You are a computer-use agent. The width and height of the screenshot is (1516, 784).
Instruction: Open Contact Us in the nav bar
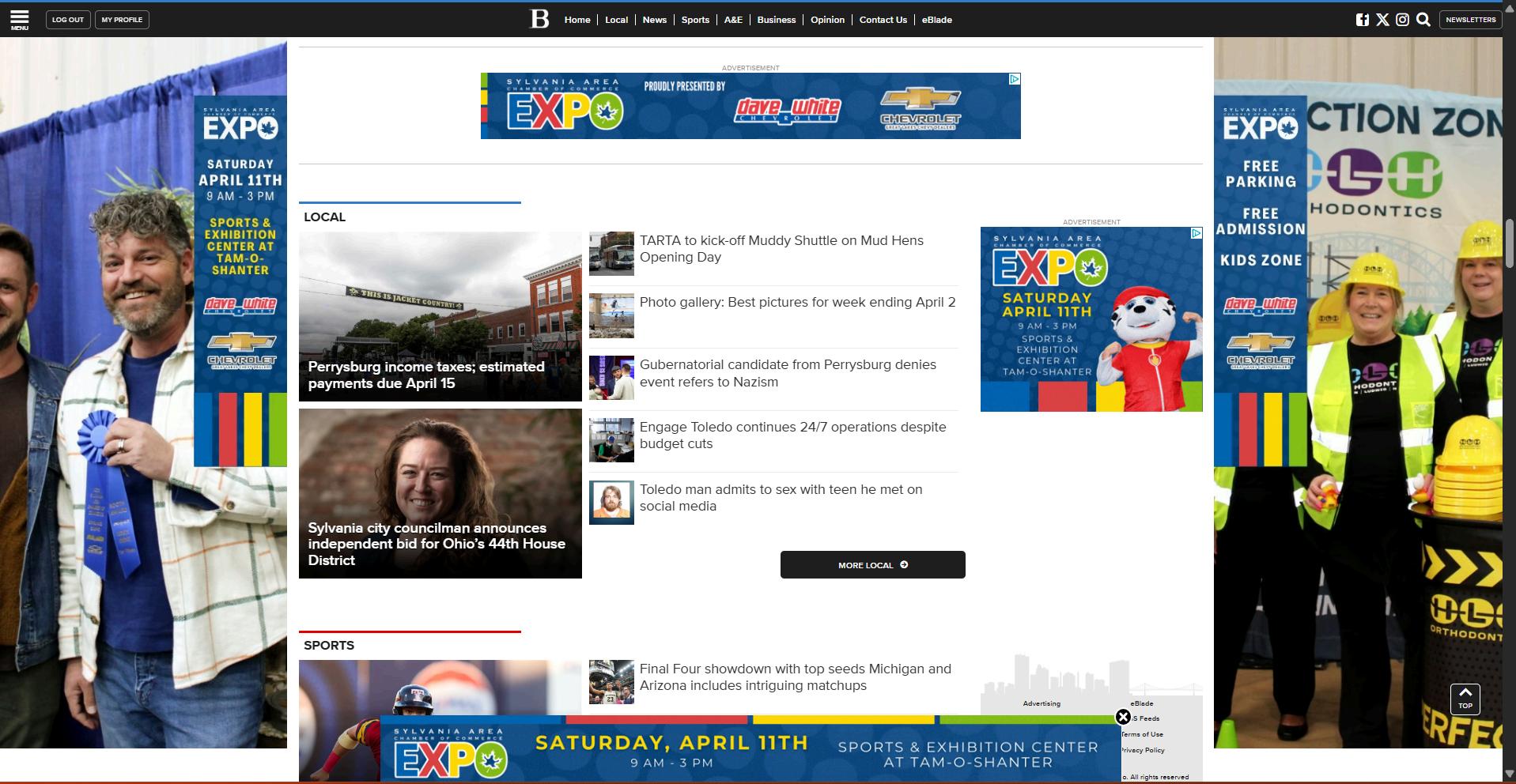[883, 20]
